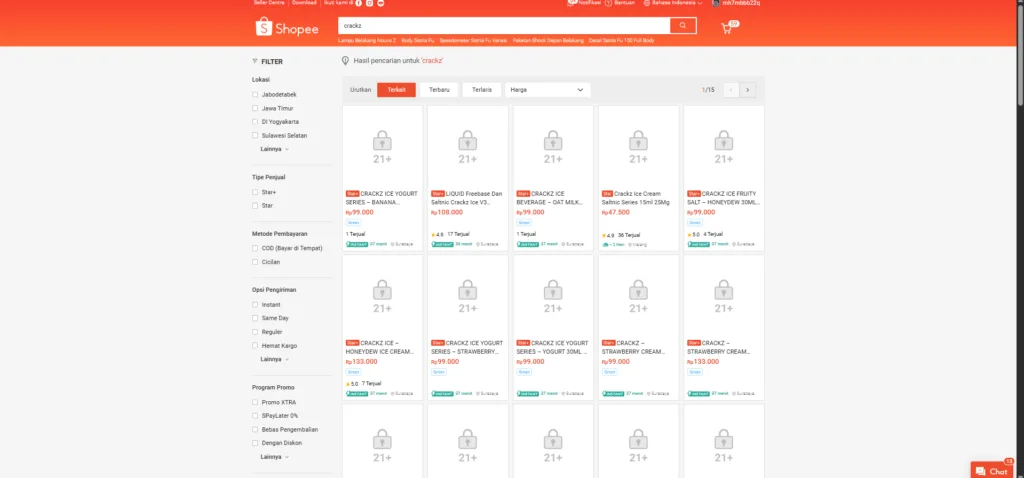Search suggestion Paketan Shock Depan Belakang

click(x=548, y=40)
